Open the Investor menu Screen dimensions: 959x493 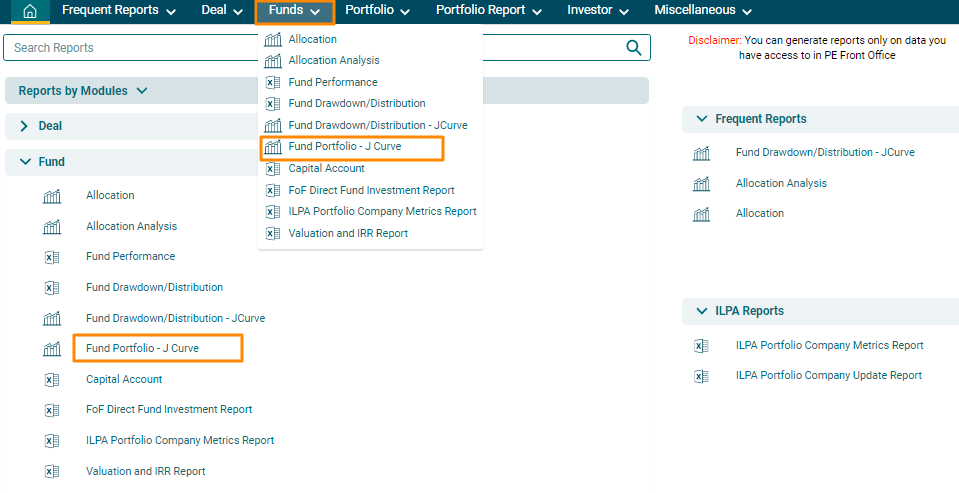click(597, 11)
